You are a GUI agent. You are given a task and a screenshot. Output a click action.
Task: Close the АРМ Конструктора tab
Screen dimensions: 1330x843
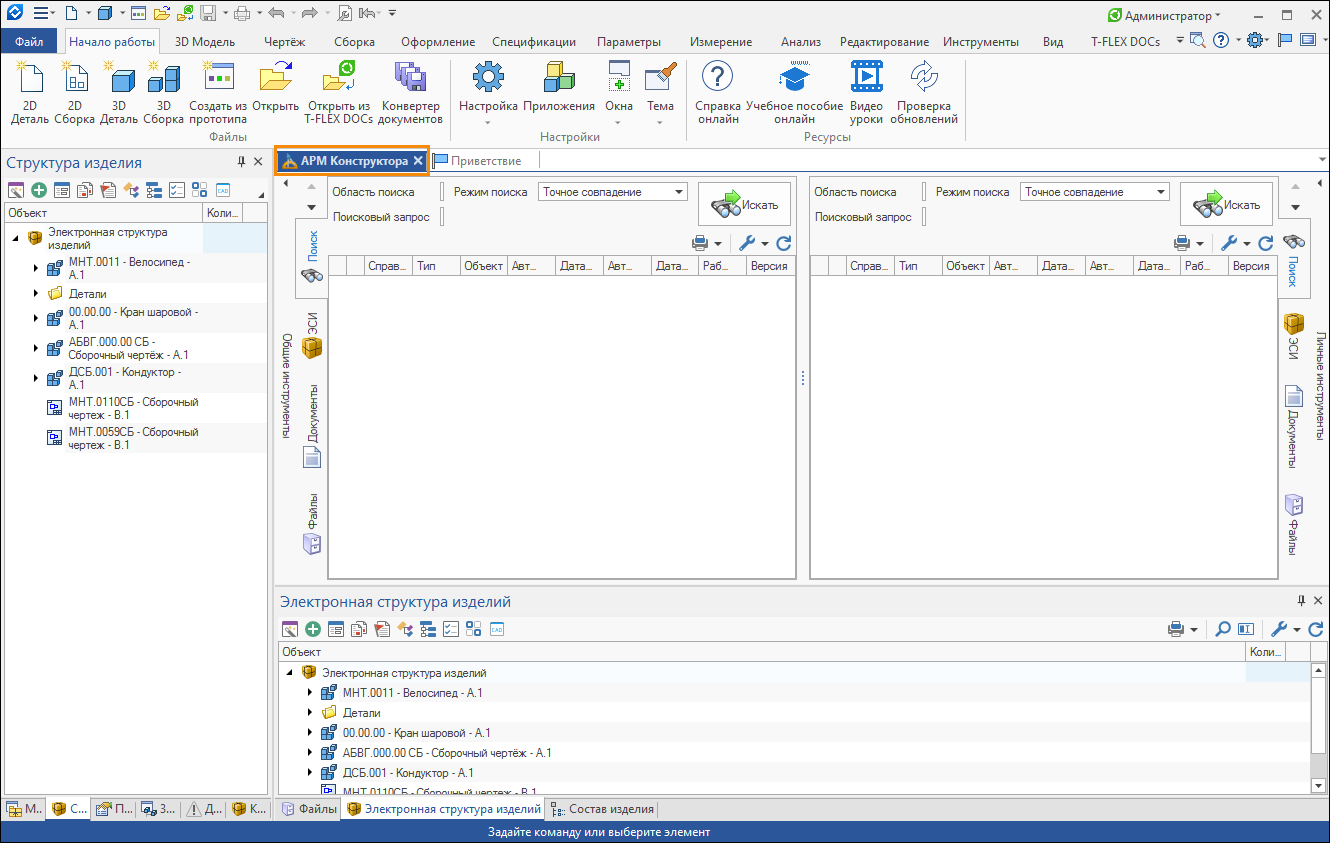click(x=419, y=161)
